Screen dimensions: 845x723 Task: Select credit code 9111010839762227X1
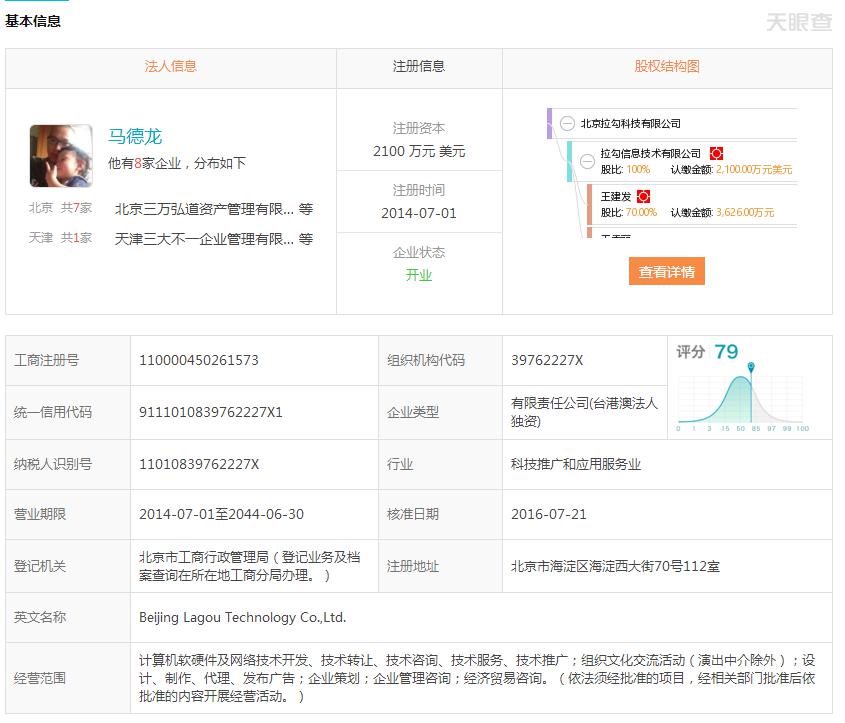tap(211, 412)
